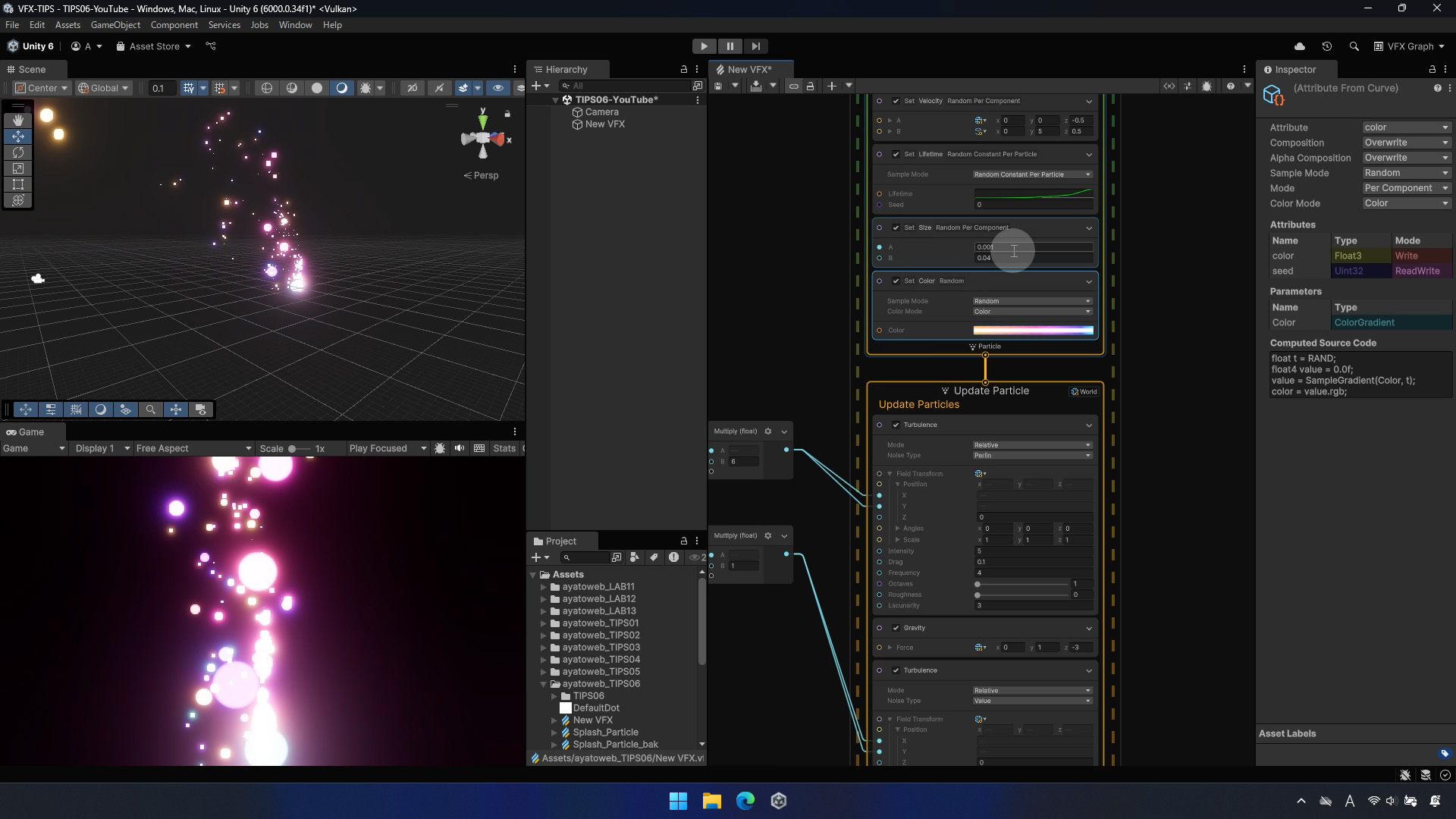This screenshot has width=1456, height=819.
Task: Click the Unity cloud services icon
Action: tap(1299, 46)
